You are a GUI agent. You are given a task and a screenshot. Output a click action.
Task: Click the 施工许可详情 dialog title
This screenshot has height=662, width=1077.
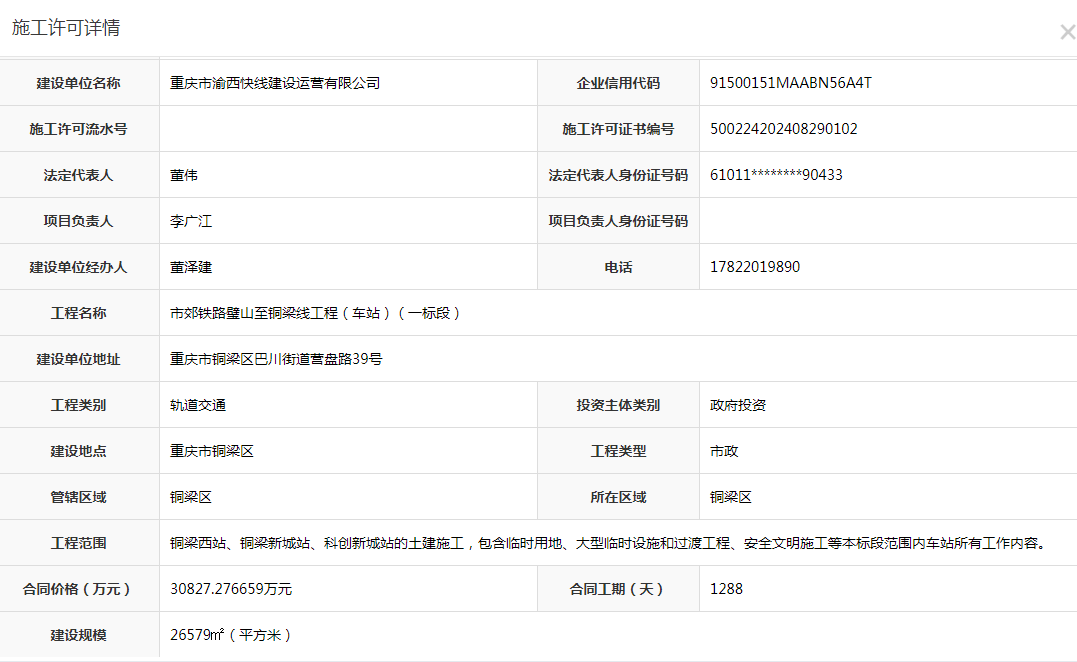tap(66, 28)
